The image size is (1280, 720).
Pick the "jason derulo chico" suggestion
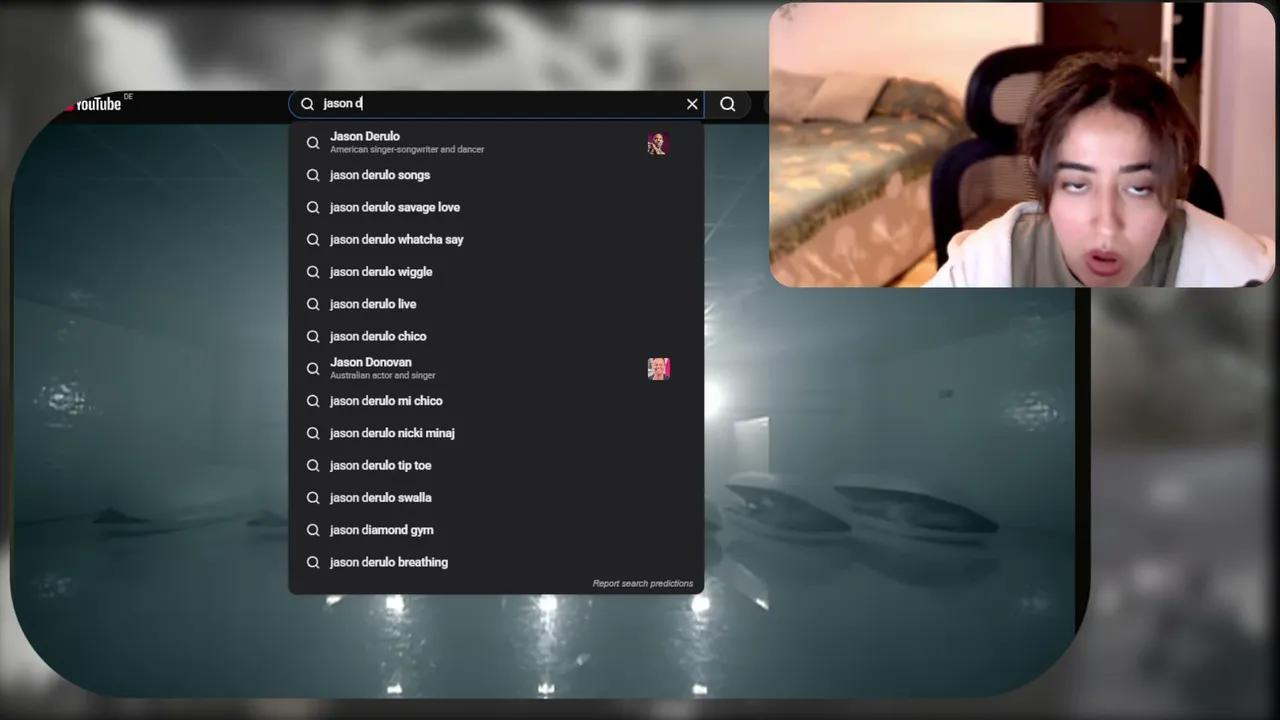pos(496,336)
